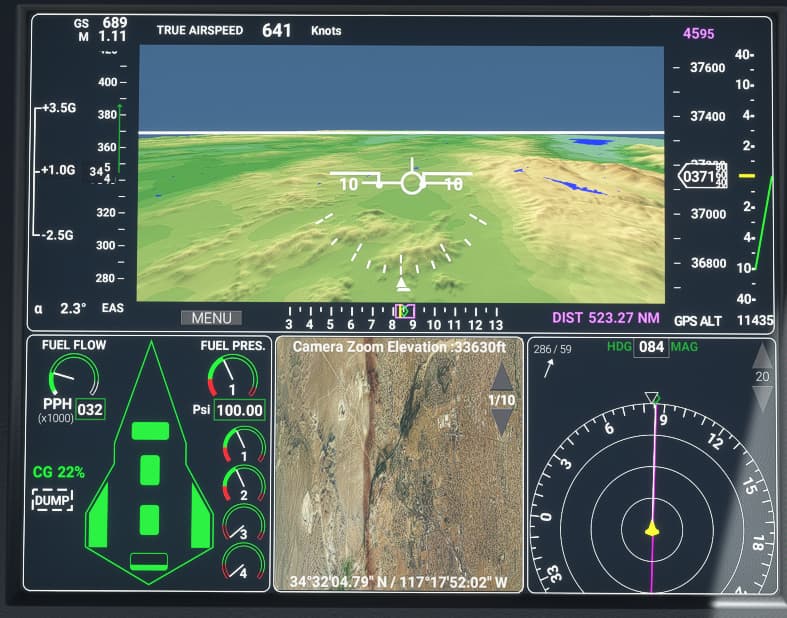
Task: Decrease camera zoom with the down arrow
Action: coord(501,422)
